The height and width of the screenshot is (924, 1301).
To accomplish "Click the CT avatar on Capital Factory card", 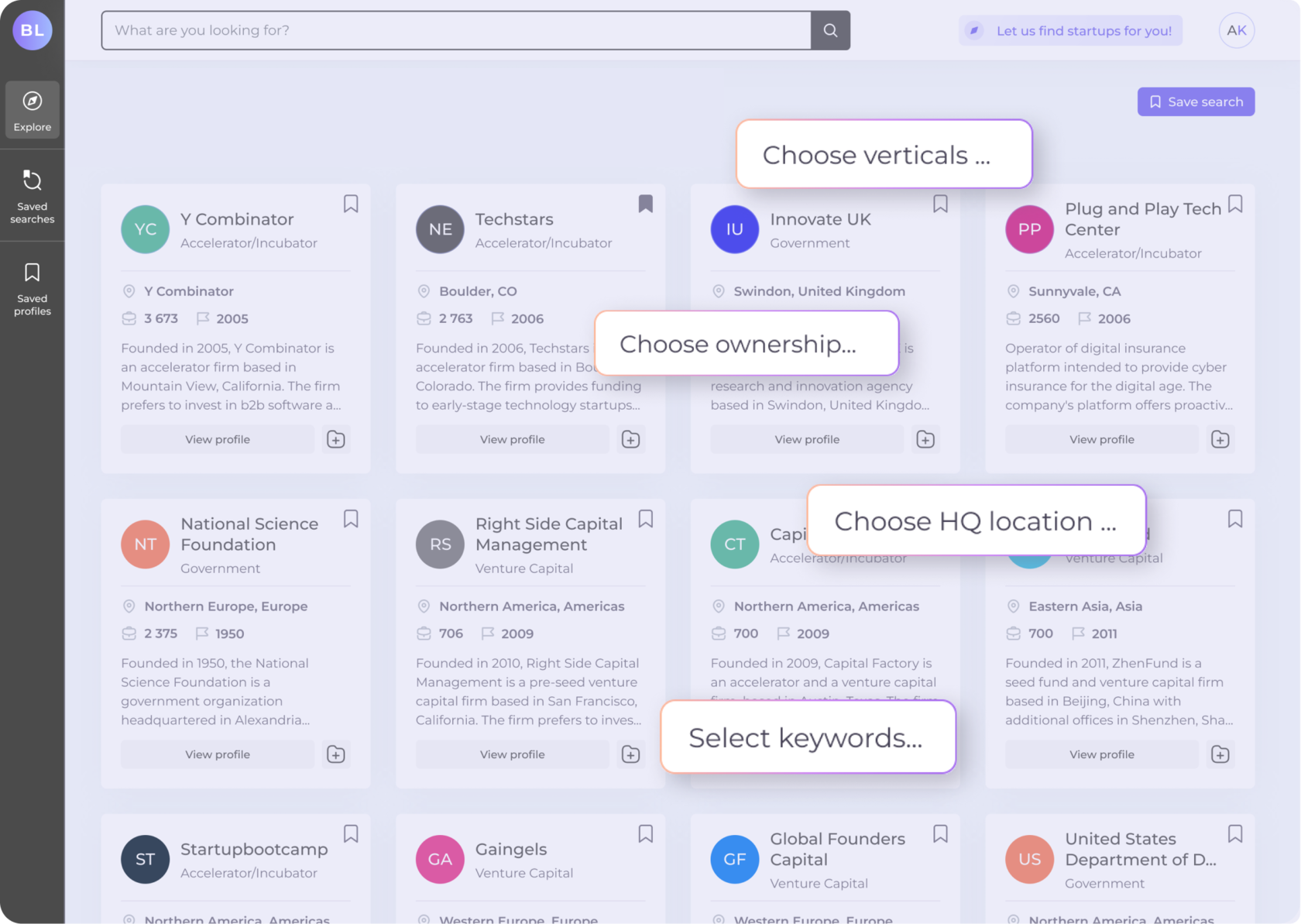I will [735, 544].
